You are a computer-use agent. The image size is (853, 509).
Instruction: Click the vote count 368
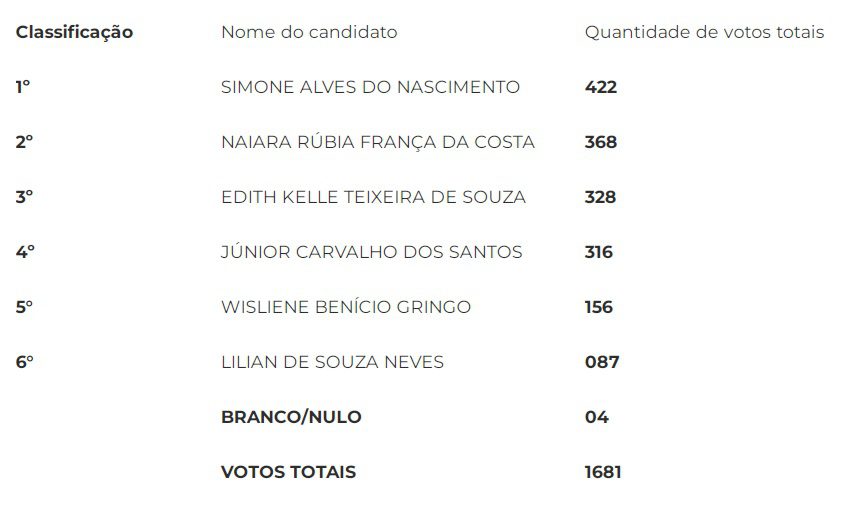pos(601,142)
